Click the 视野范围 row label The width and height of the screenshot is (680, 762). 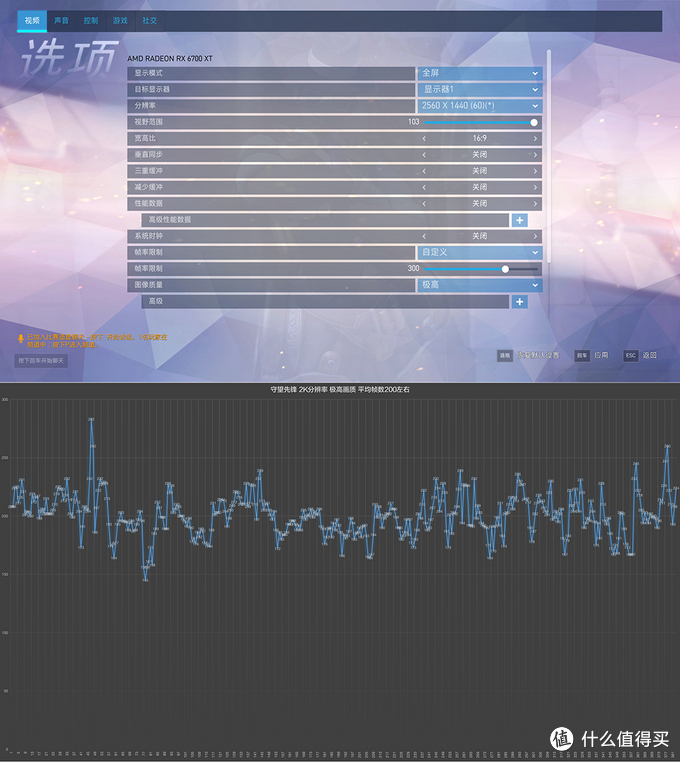click(x=149, y=122)
